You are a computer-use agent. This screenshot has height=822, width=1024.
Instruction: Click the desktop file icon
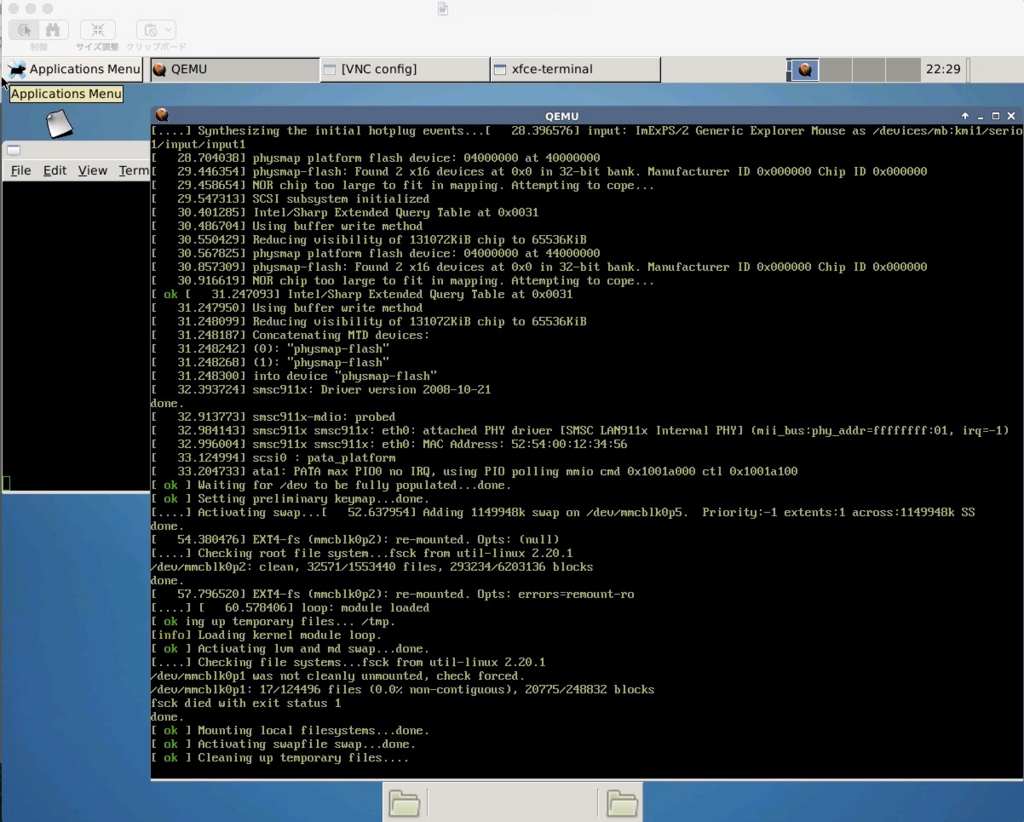coord(59,123)
